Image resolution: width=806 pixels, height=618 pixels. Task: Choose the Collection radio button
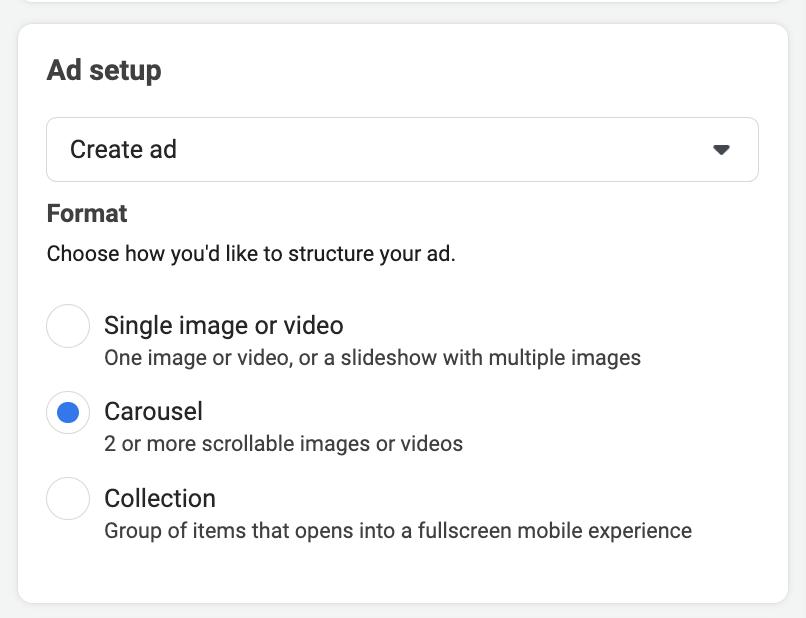[68, 498]
